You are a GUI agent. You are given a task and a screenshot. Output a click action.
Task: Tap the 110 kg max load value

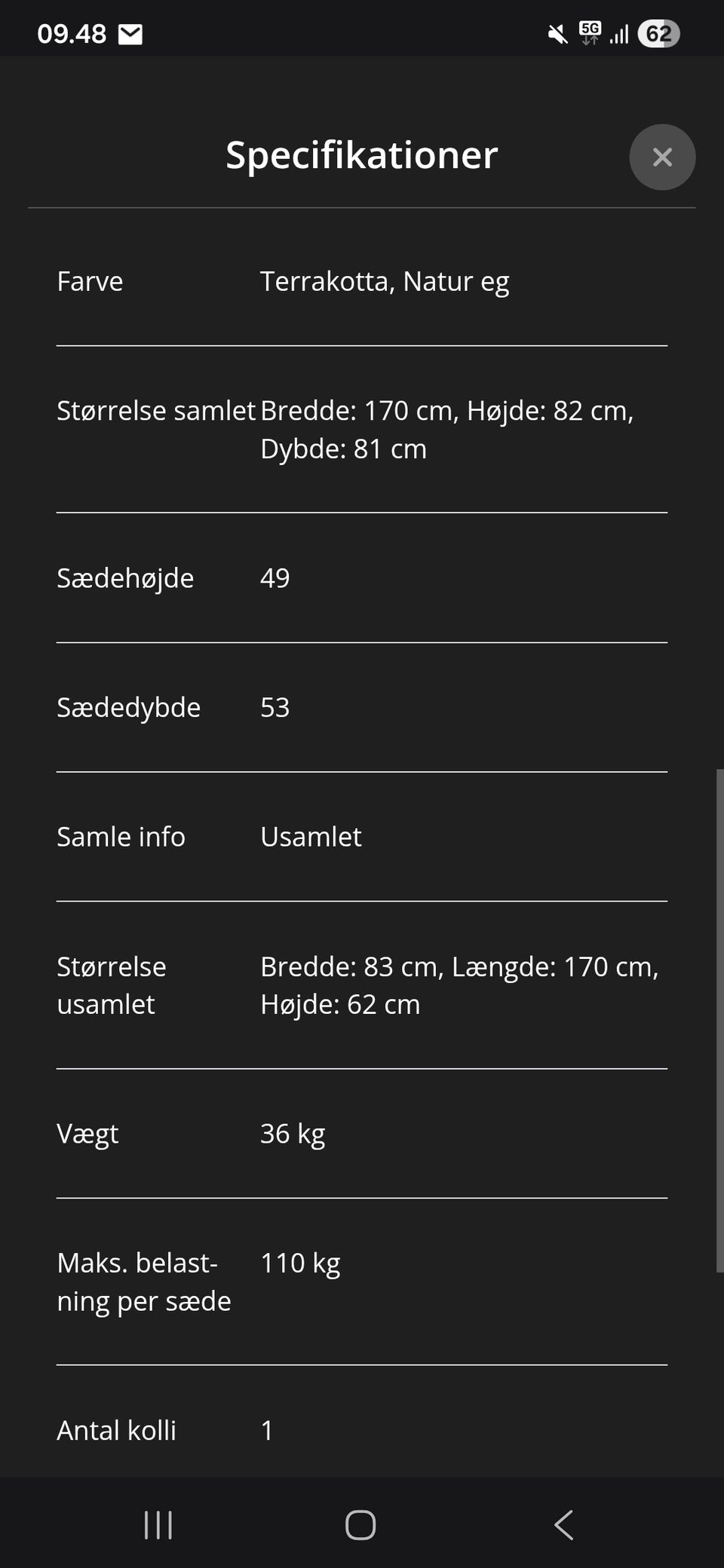(300, 1263)
